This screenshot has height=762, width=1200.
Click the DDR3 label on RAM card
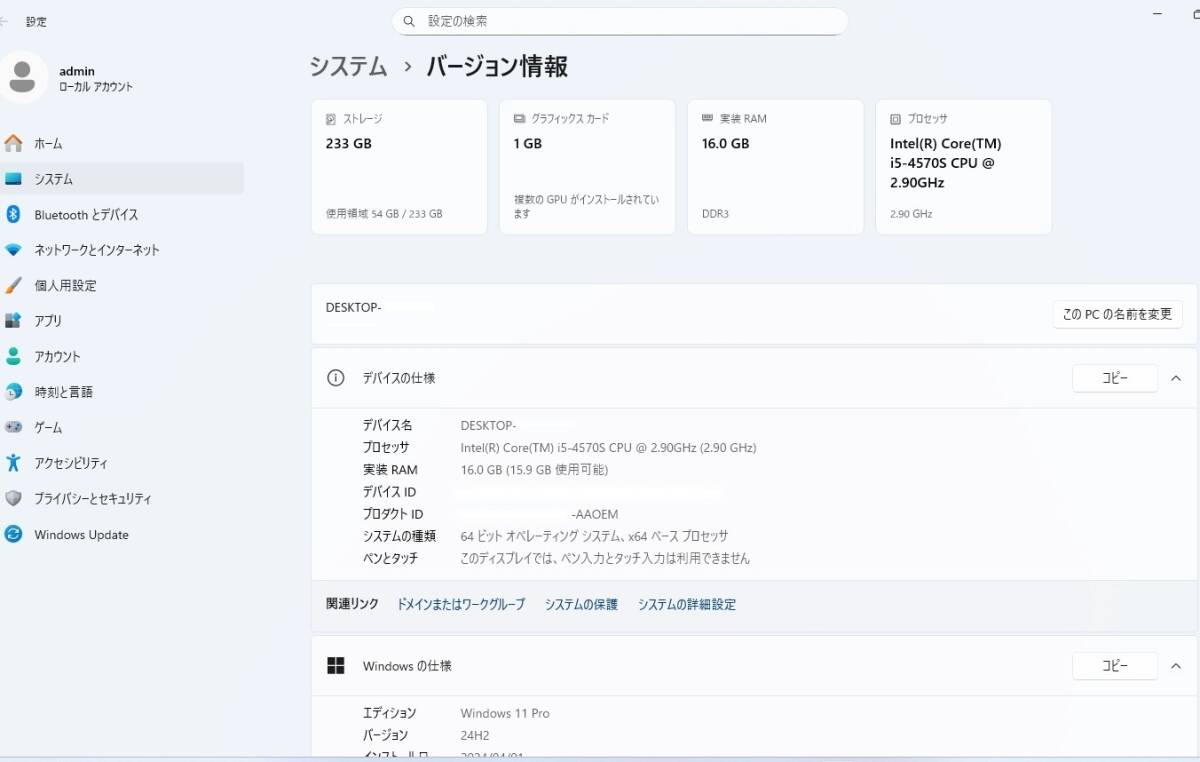tap(715, 214)
